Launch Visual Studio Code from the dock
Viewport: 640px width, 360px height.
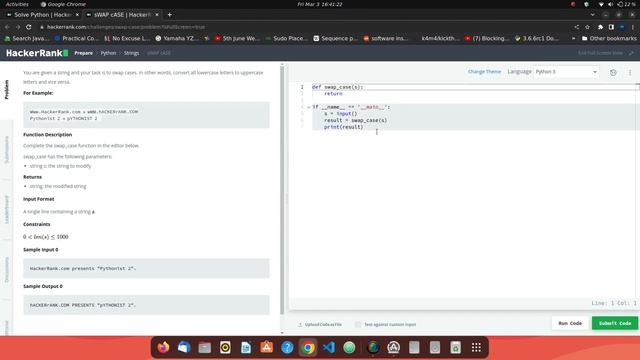(x=329, y=347)
